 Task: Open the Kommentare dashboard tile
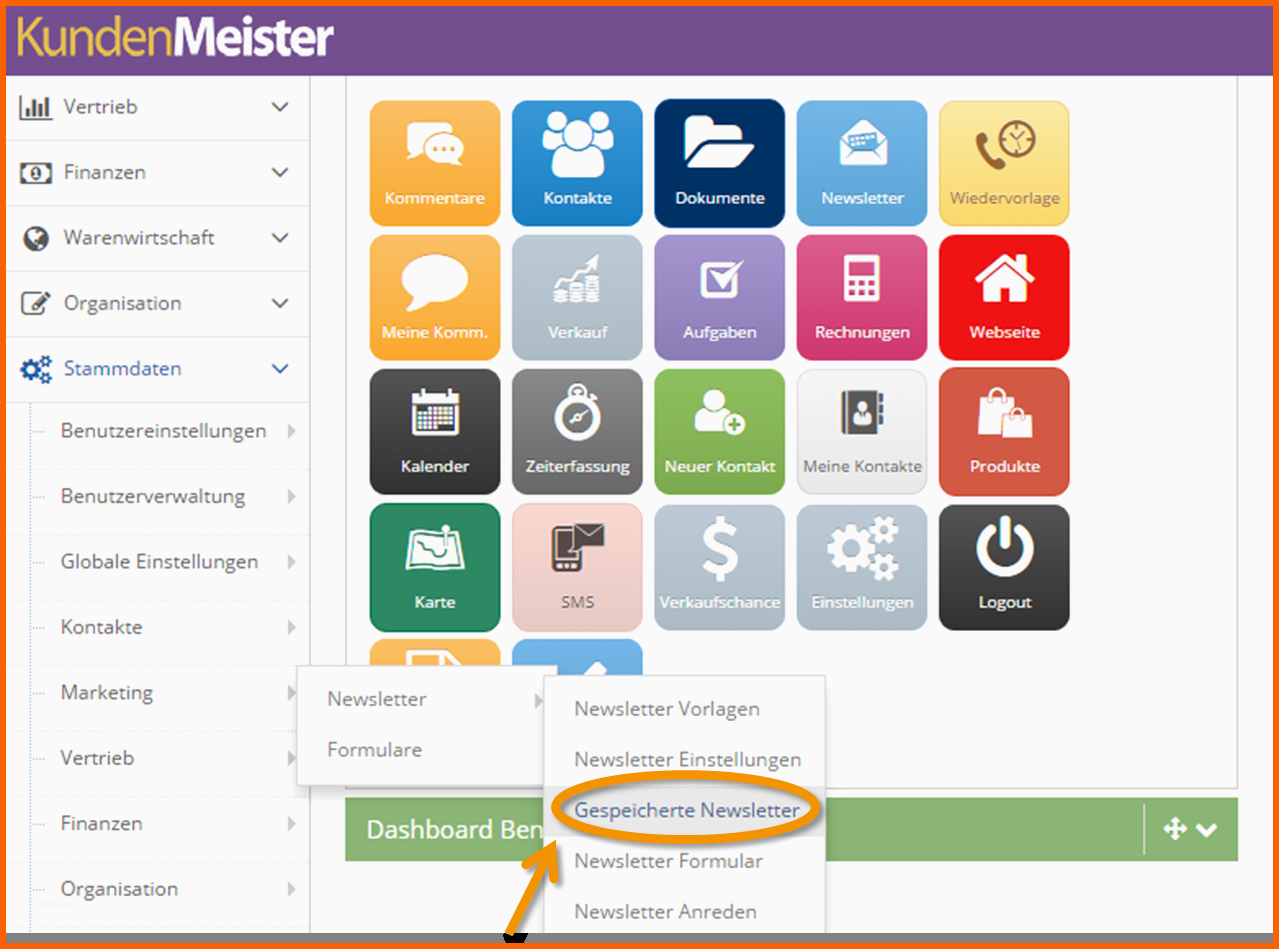point(435,163)
